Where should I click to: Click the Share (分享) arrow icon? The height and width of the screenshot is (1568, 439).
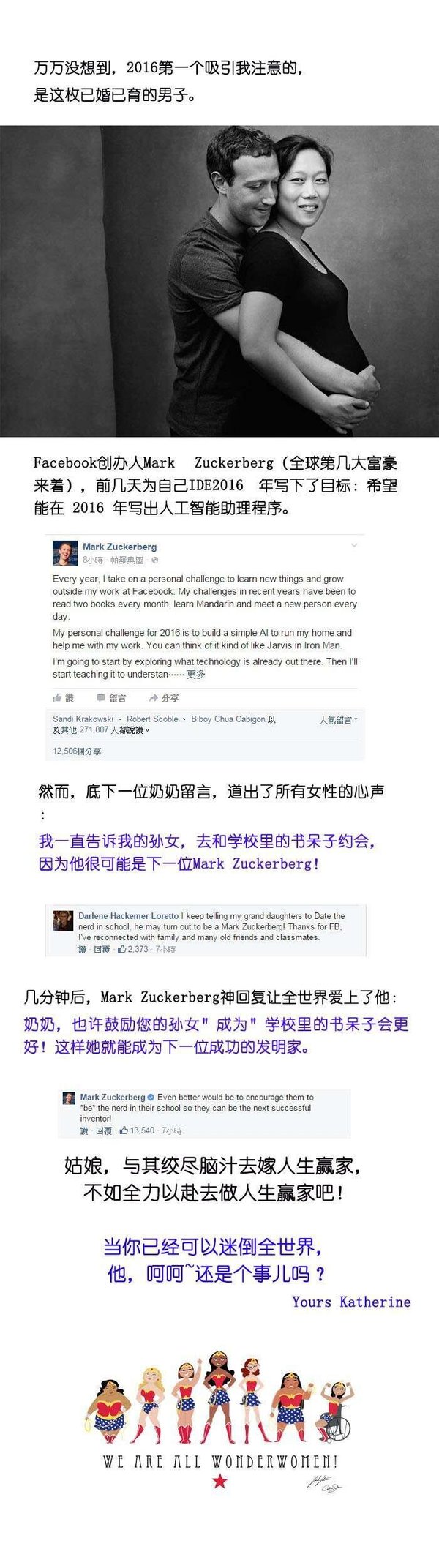click(154, 697)
